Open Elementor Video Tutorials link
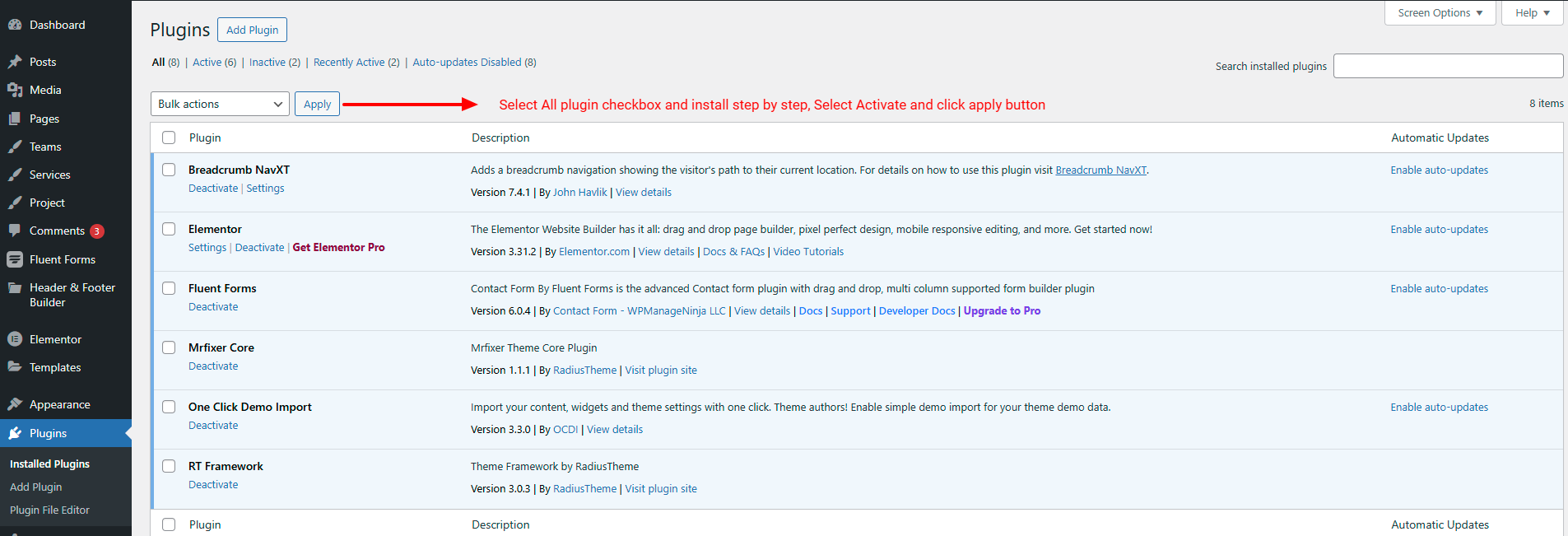1568x536 pixels. click(808, 251)
